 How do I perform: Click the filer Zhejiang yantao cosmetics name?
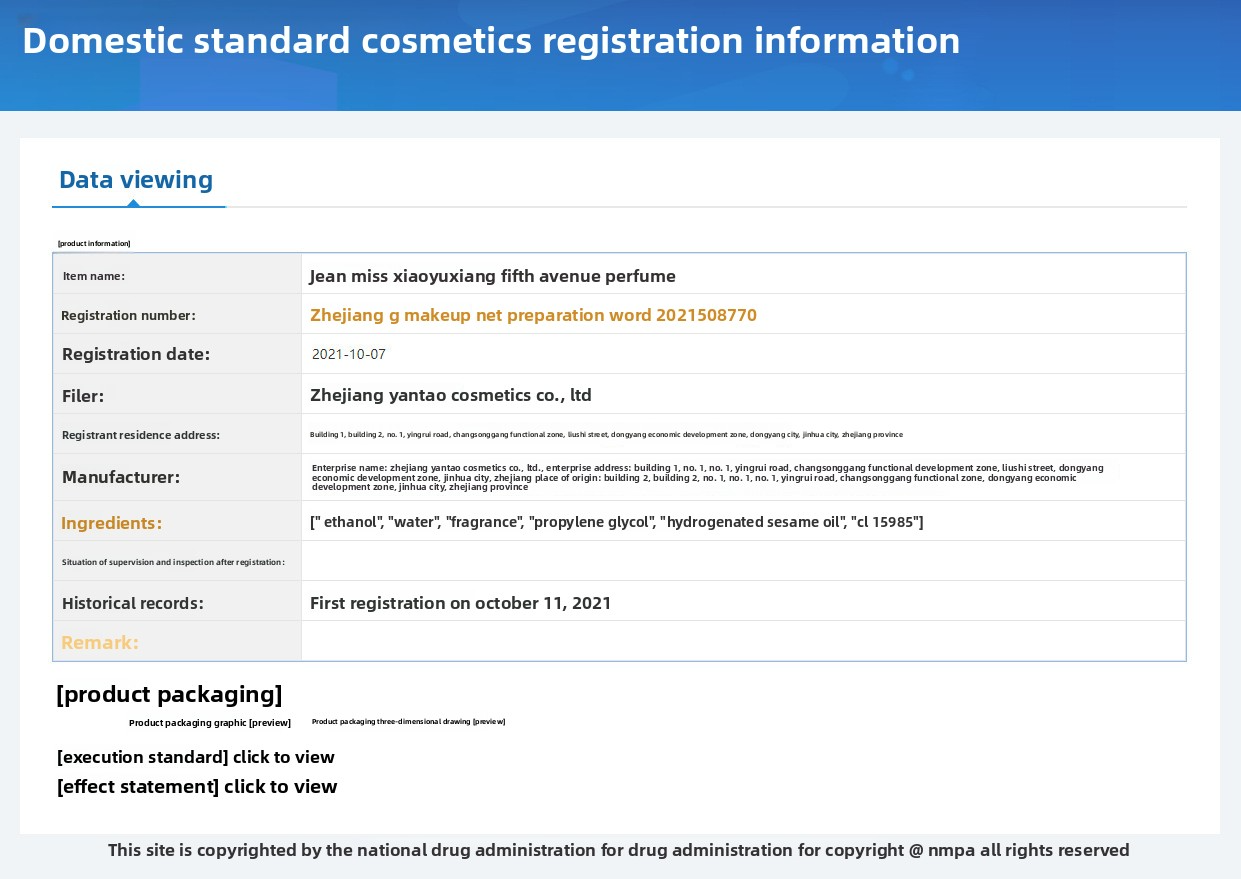[x=451, y=395]
